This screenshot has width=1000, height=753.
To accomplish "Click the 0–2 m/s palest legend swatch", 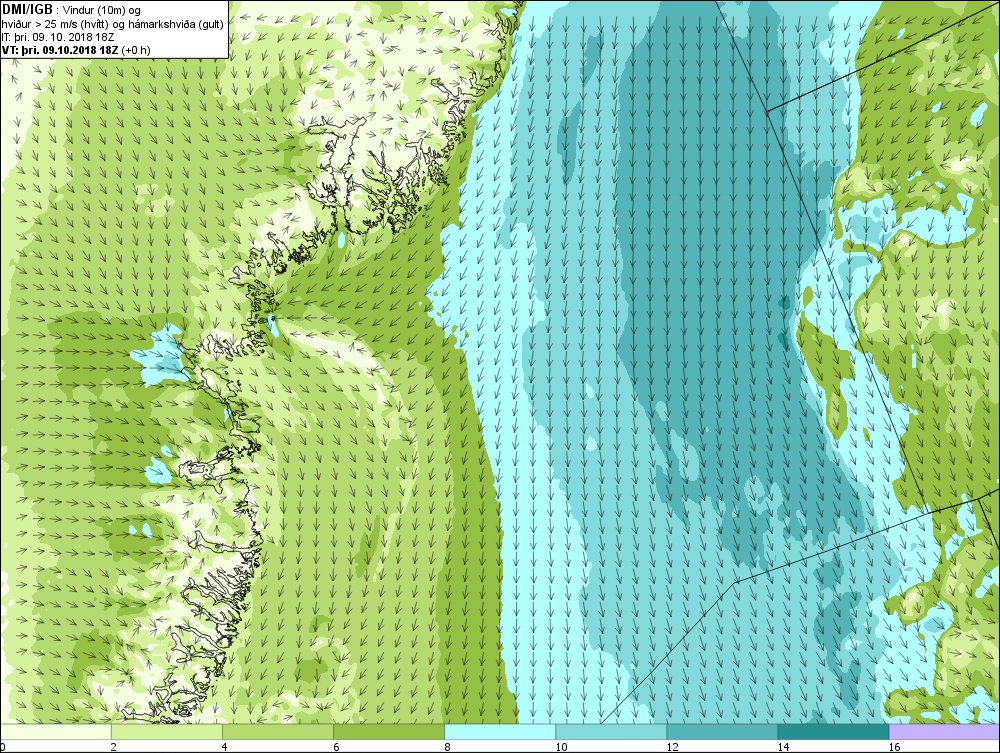I will click(x=55, y=732).
